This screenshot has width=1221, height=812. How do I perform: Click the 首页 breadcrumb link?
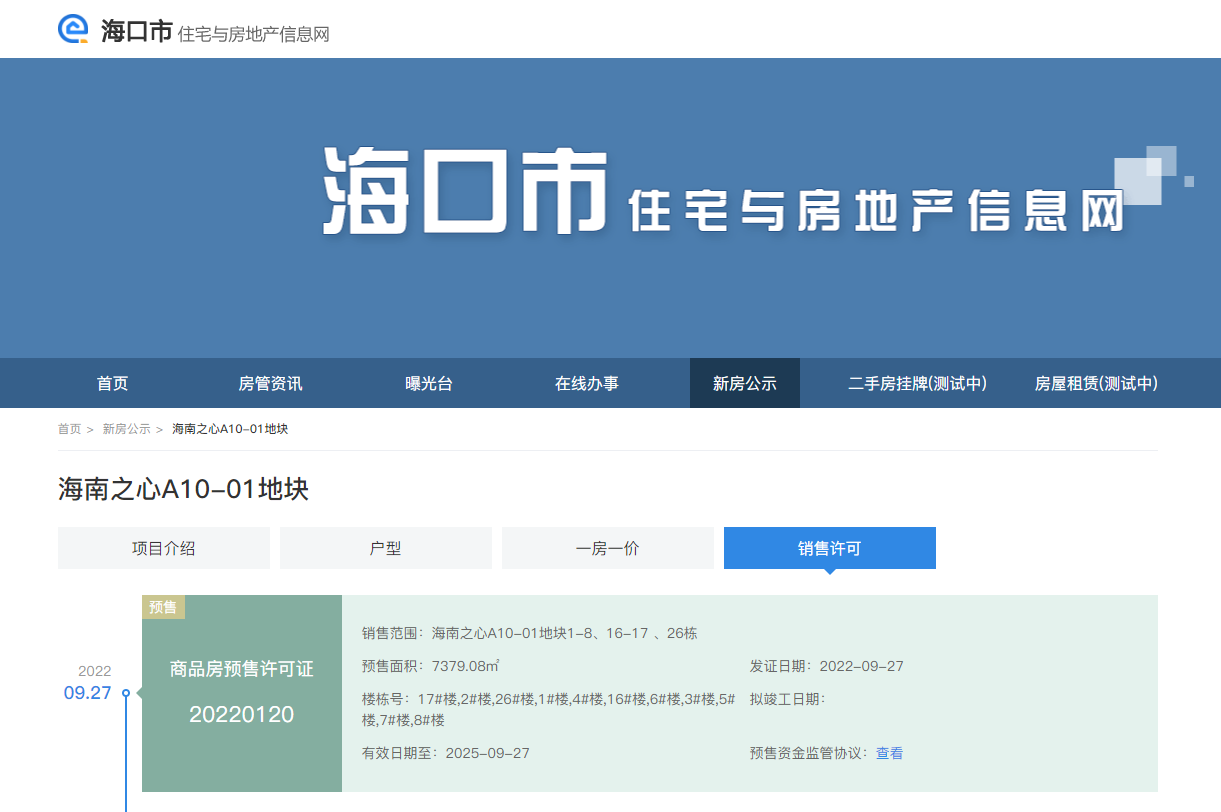[x=69, y=429]
